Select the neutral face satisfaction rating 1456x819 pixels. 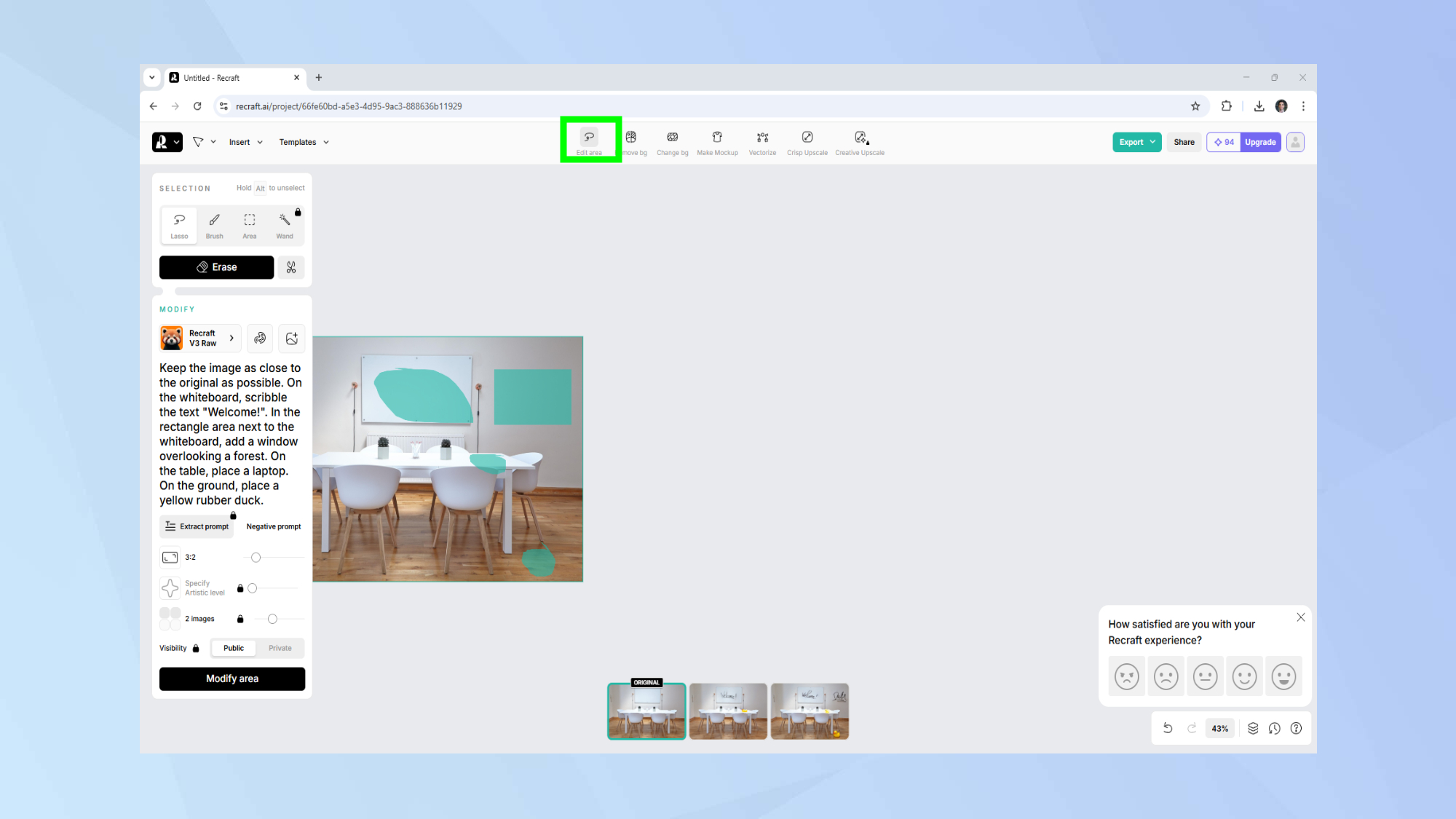(x=1205, y=676)
